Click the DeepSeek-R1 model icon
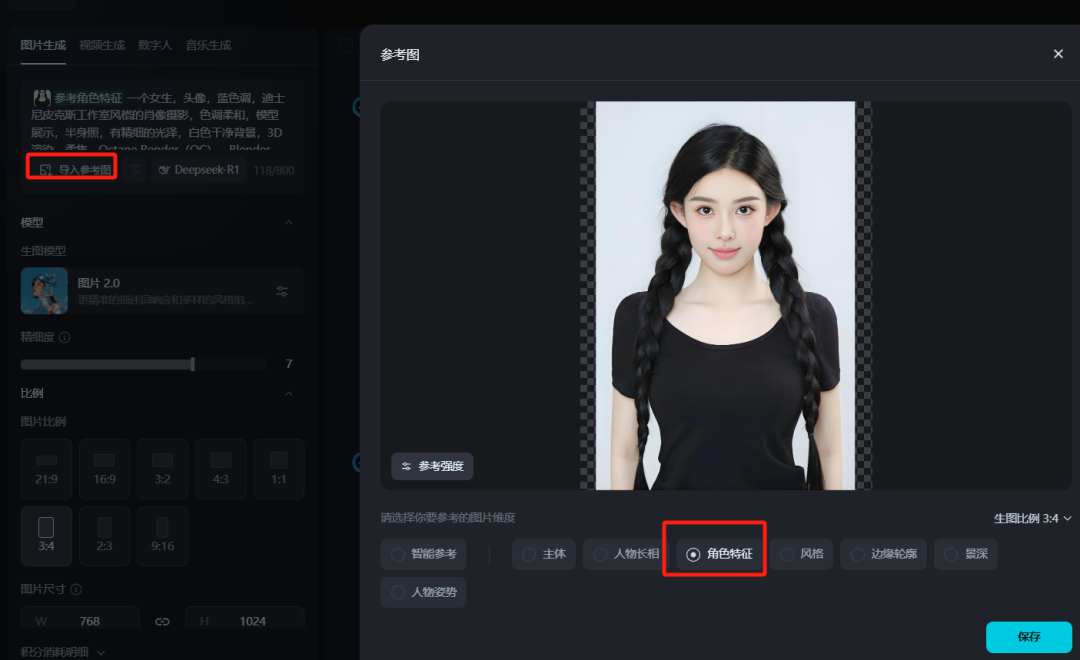This screenshot has height=660, width=1080. tap(162, 169)
